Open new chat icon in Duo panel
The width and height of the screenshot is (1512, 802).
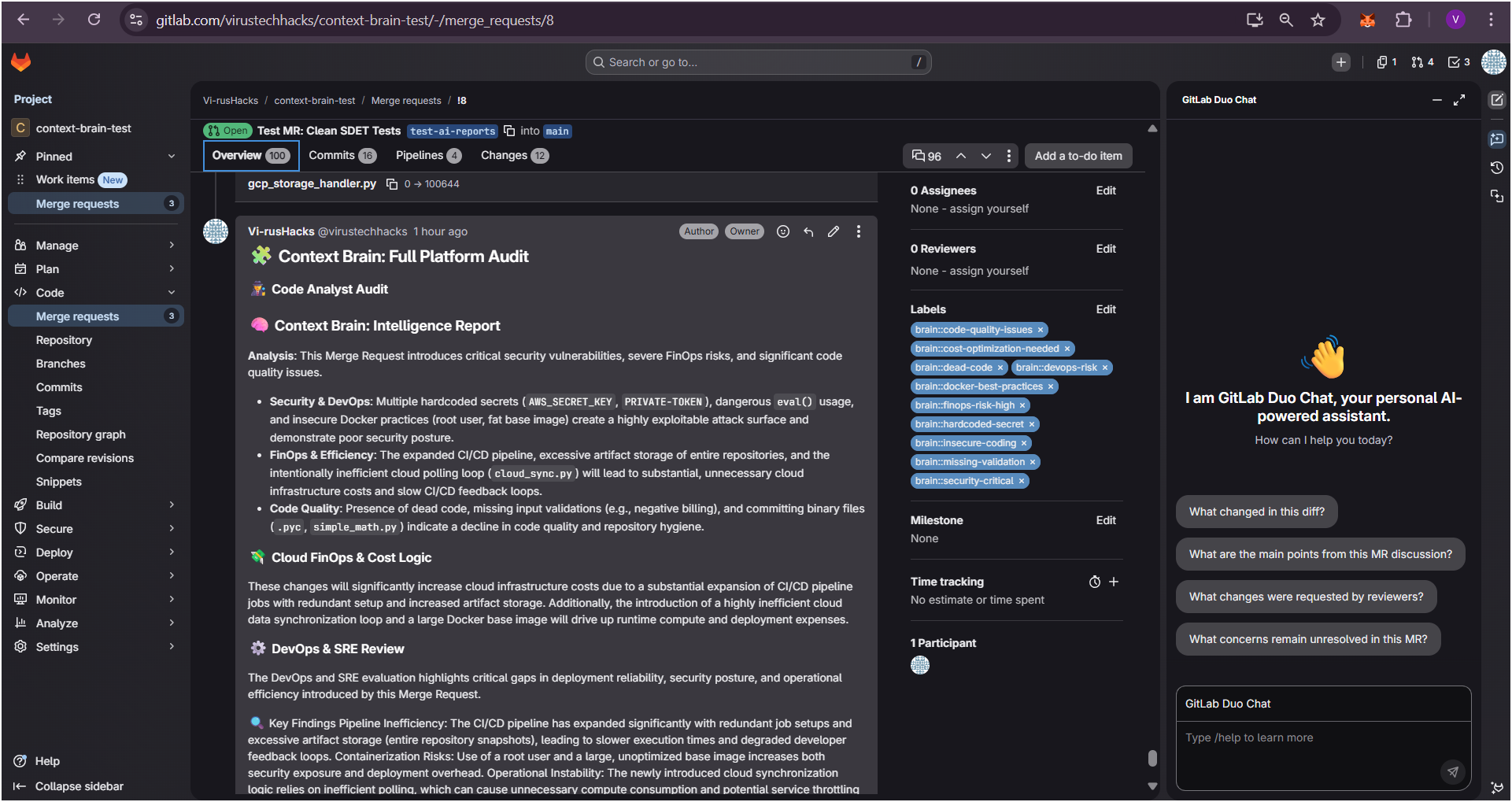click(1497, 100)
